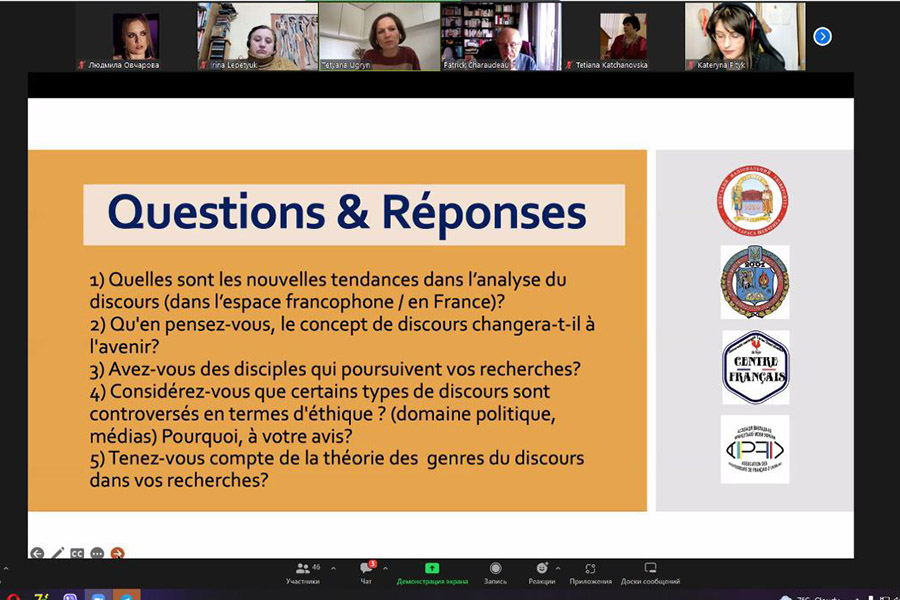The image size is (900, 600).
Task: Click the red university seal logo
Action: (x=752, y=201)
